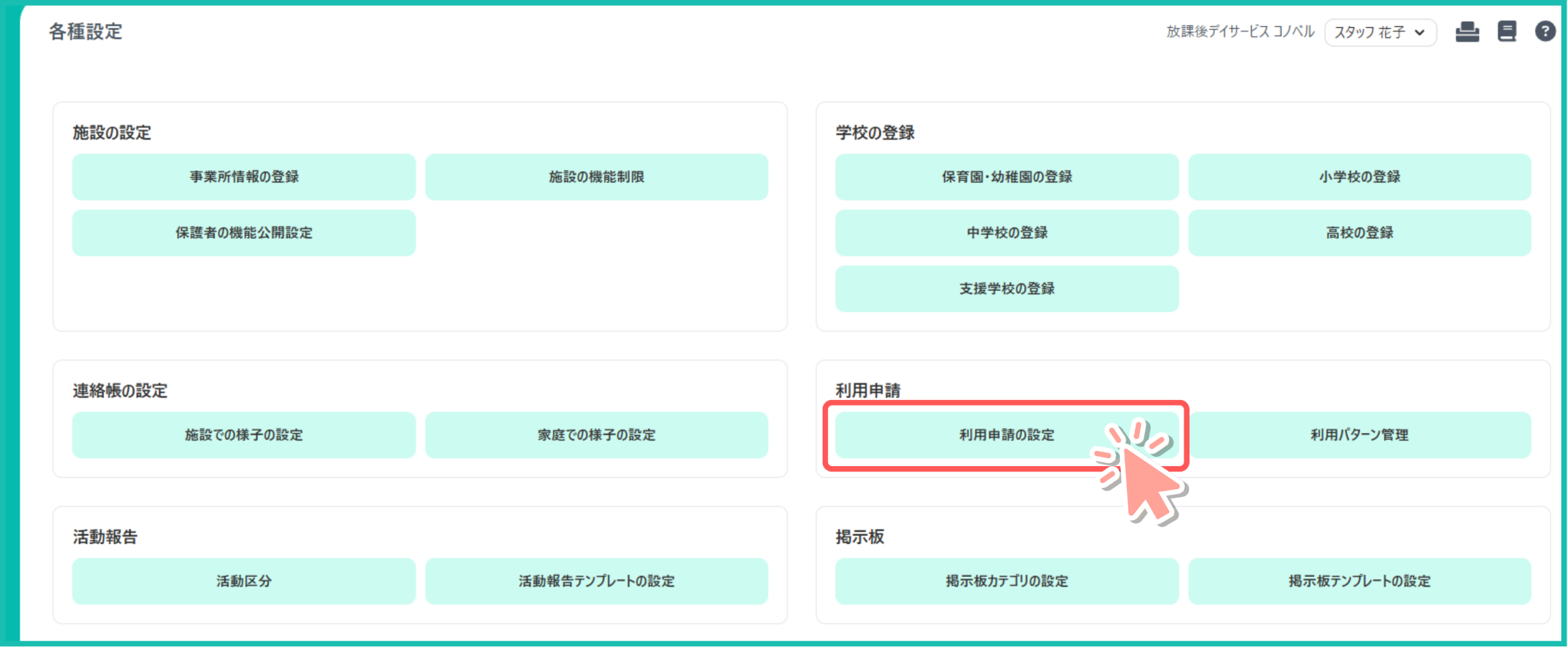Click 掲示板カテゴリの設定 button
Screen dimensions: 1568x648
(x=1006, y=581)
